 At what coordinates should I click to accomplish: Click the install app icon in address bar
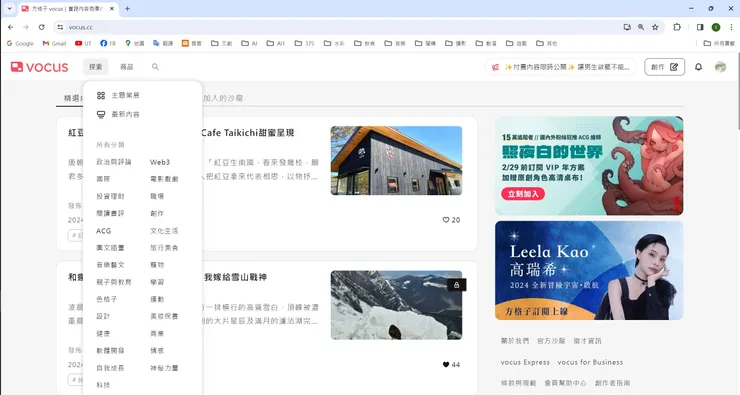(627, 27)
